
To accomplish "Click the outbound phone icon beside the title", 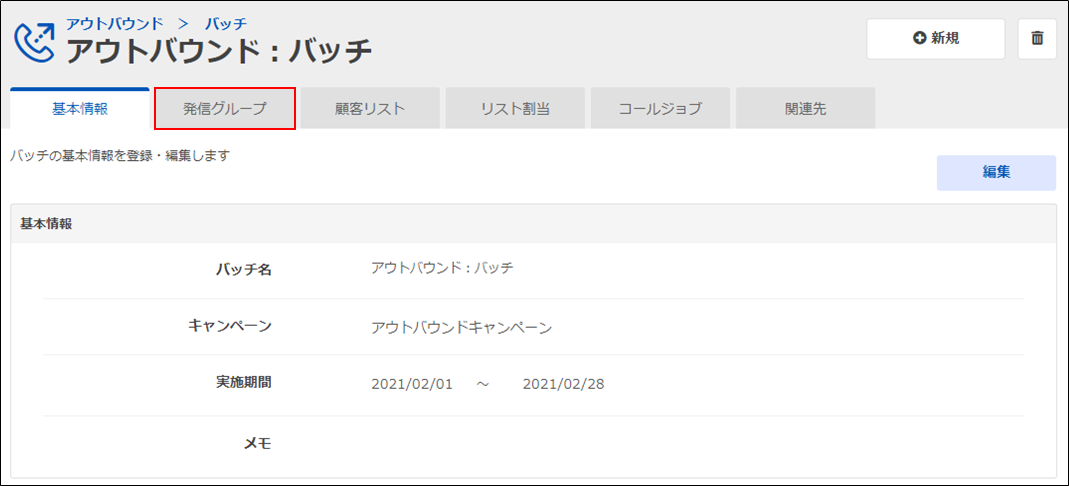I will 36,41.
